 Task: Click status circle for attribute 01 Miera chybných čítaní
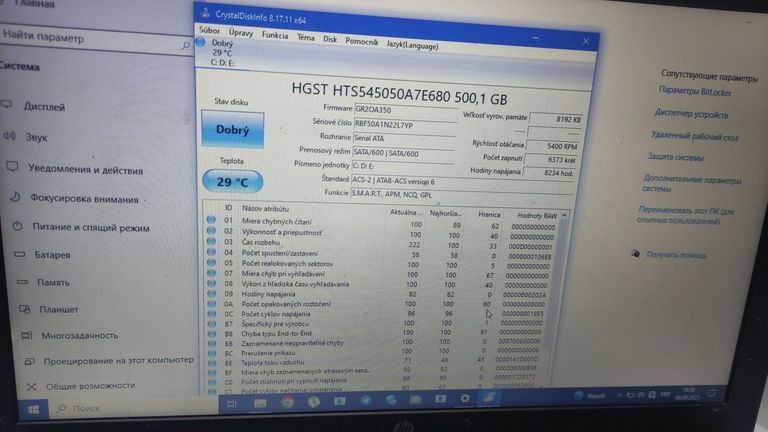211,219
